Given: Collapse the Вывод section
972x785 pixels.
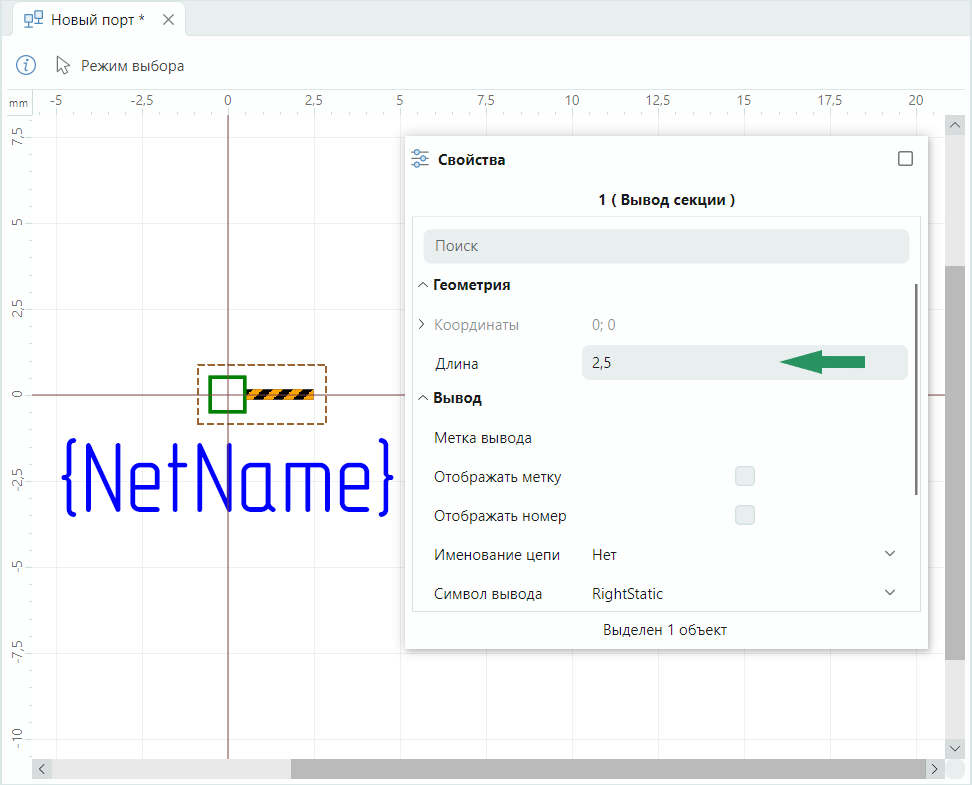Looking at the screenshot, I should [422, 398].
